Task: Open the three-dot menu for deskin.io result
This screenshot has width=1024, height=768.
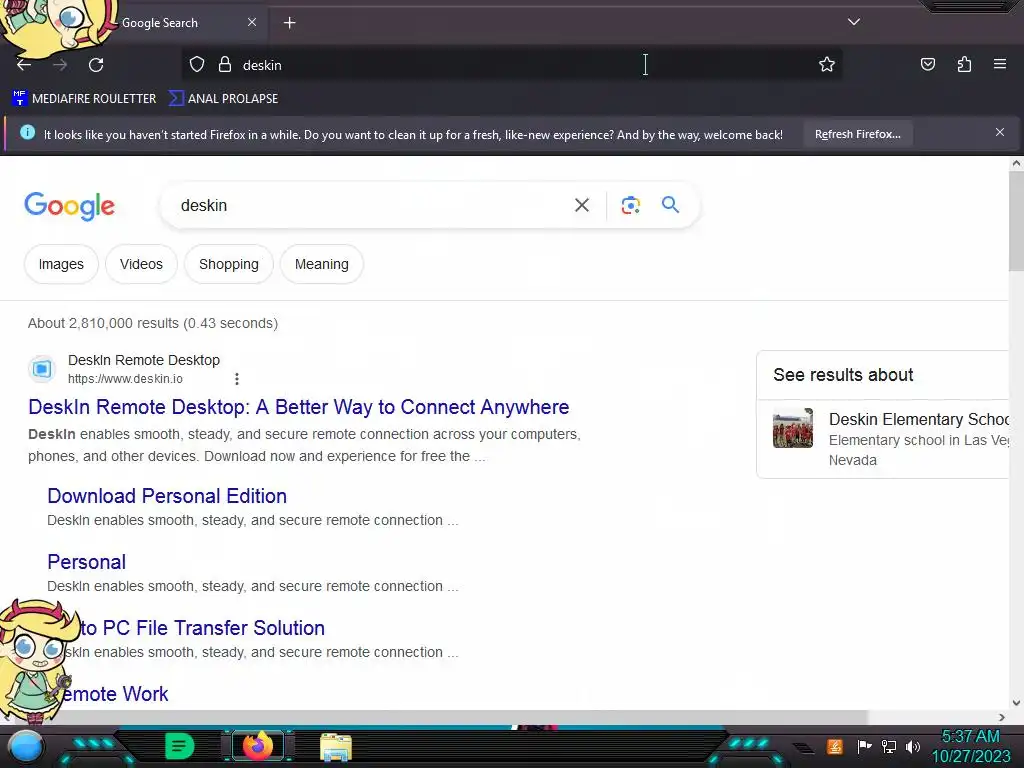Action: point(236,379)
